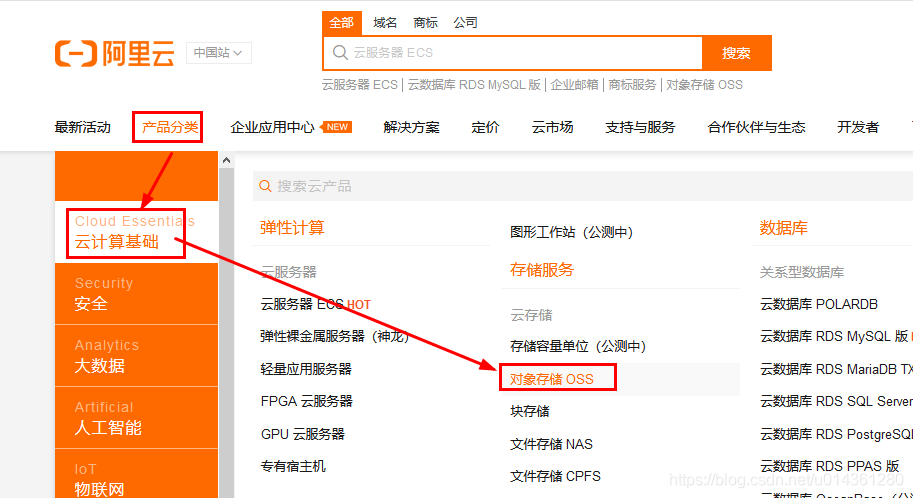The width and height of the screenshot is (913, 498).
Task: Select the 公司 search tab
Action: click(x=465, y=23)
